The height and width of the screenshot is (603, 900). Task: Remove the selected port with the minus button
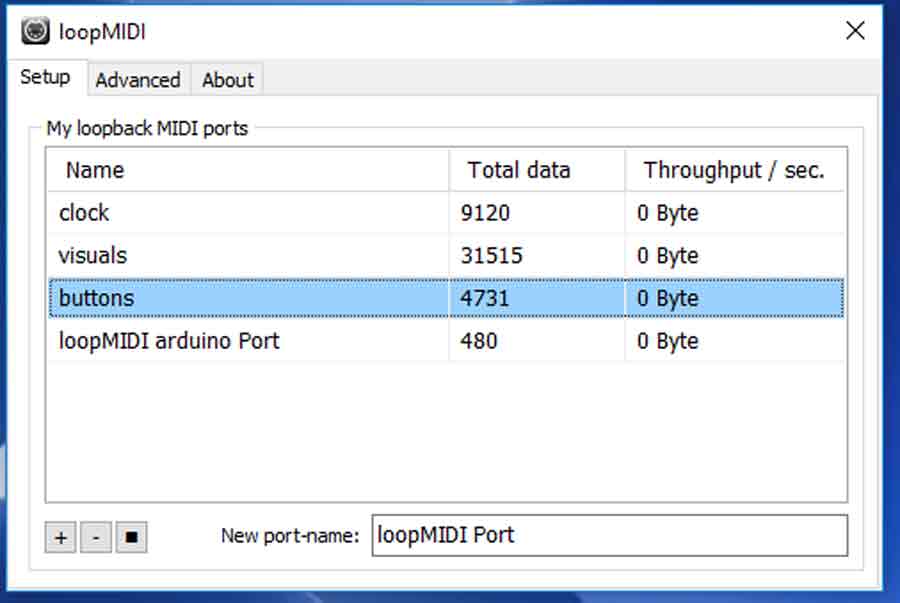click(96, 537)
